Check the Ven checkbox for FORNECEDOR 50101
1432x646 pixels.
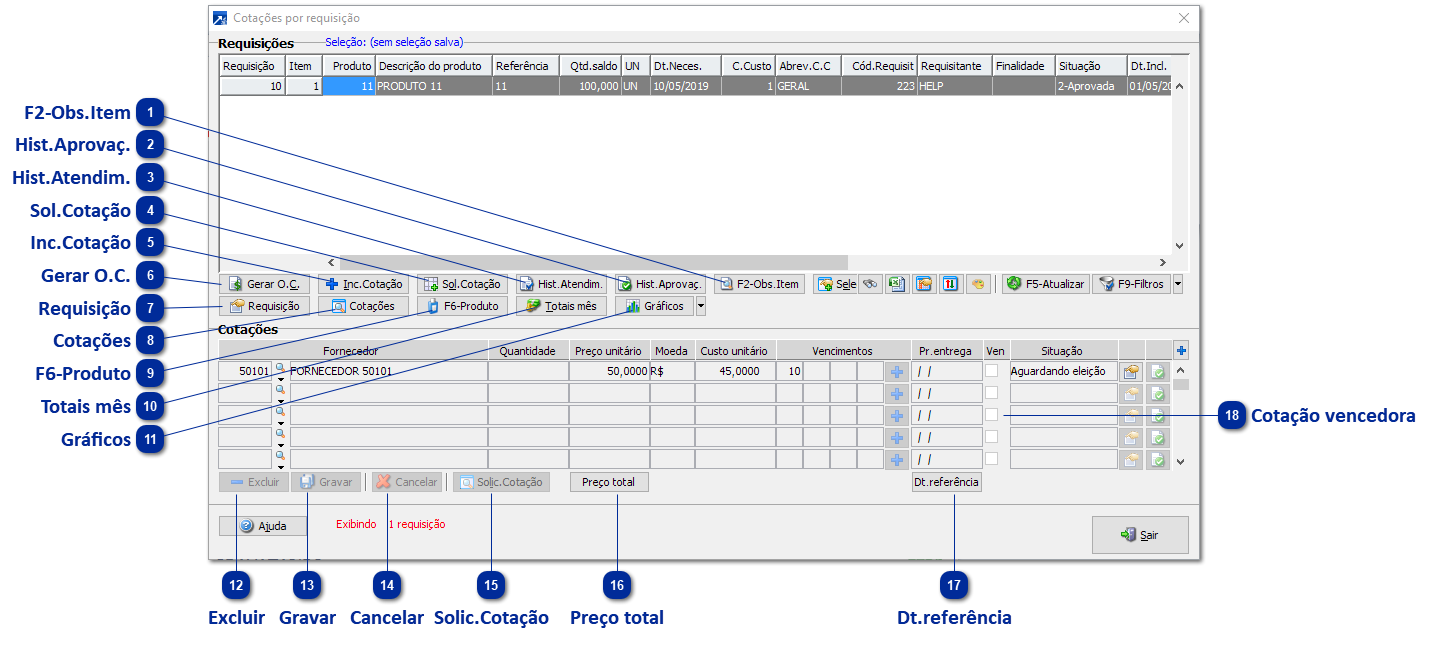point(991,370)
